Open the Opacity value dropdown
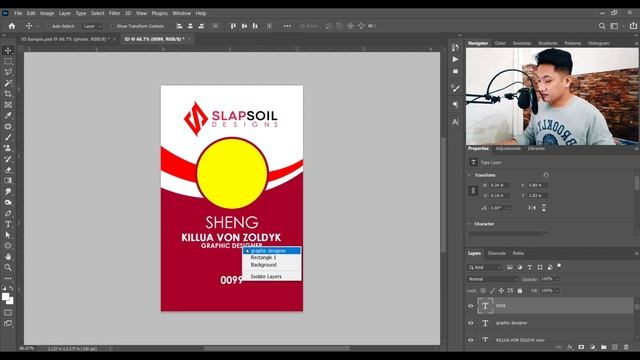The image size is (640, 360). point(558,279)
